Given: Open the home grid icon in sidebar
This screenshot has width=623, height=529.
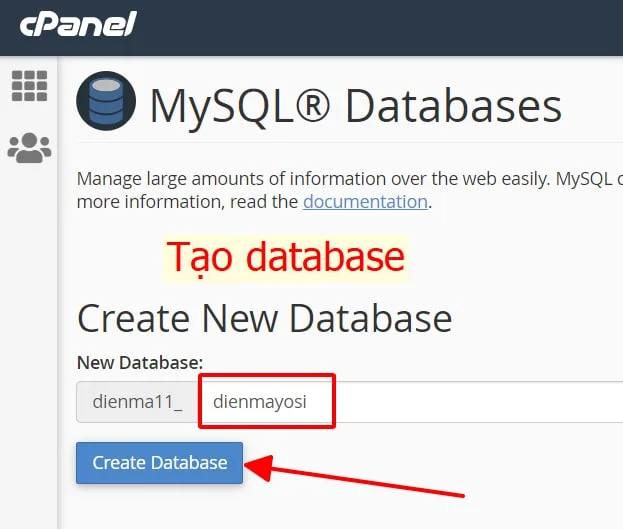Looking at the screenshot, I should [29, 86].
